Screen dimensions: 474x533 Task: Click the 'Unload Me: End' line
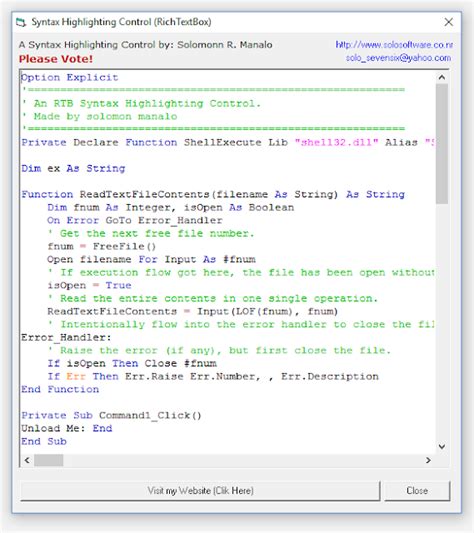pos(67,428)
